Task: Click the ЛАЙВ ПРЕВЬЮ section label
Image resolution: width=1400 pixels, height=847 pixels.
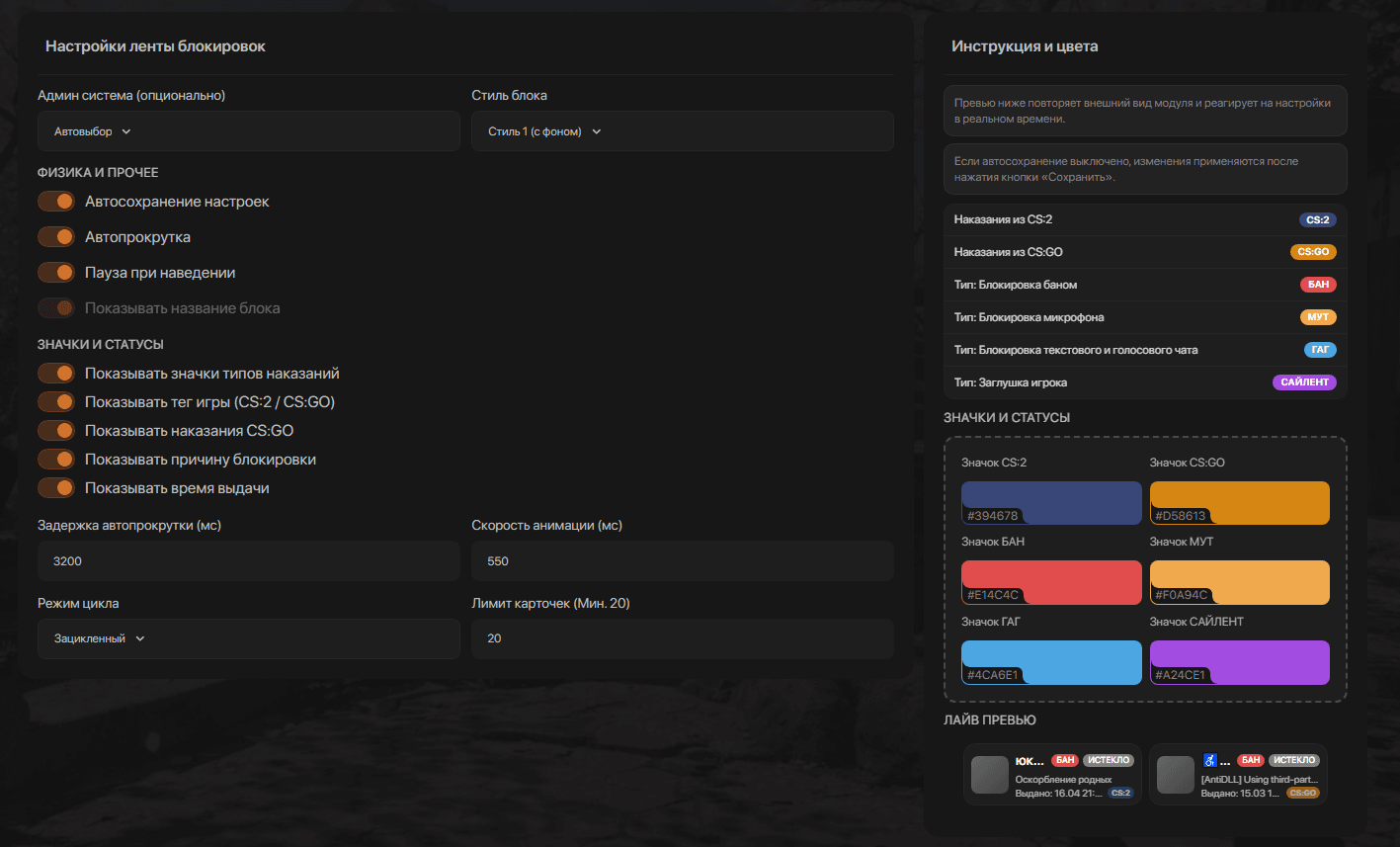Action: pyautogui.click(x=990, y=720)
